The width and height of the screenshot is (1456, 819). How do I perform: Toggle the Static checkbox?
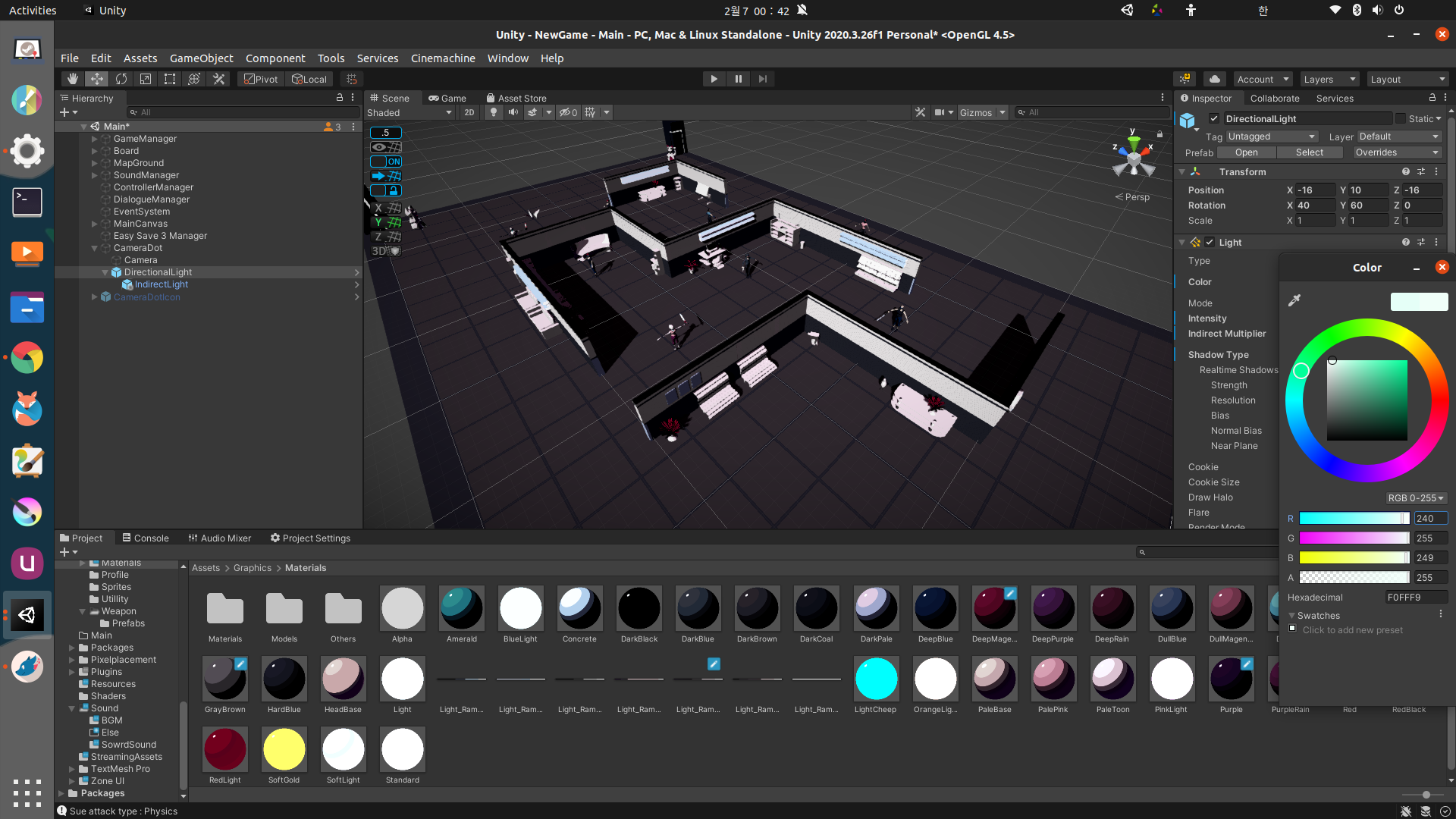click(1401, 118)
